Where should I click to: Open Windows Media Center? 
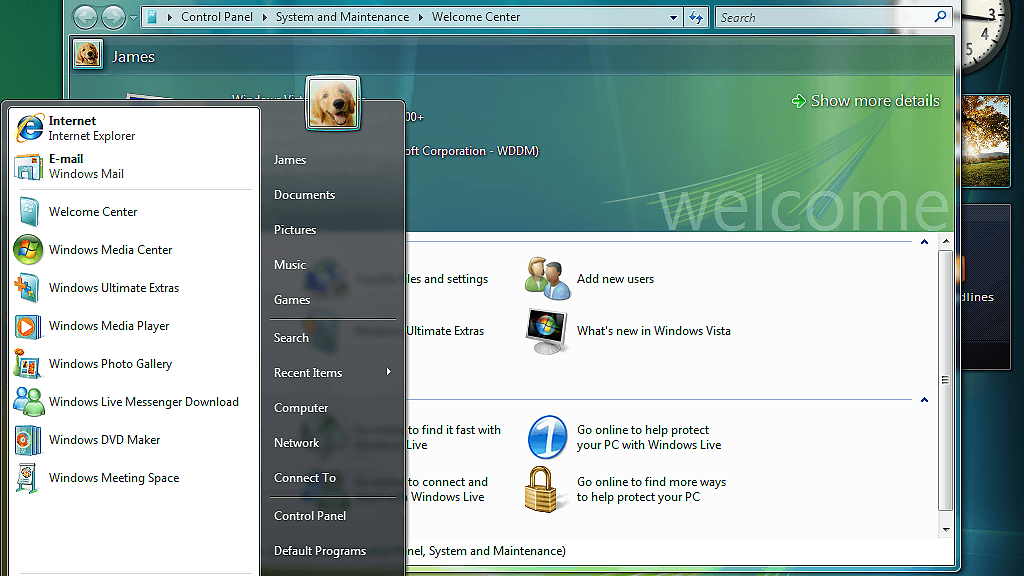(110, 250)
